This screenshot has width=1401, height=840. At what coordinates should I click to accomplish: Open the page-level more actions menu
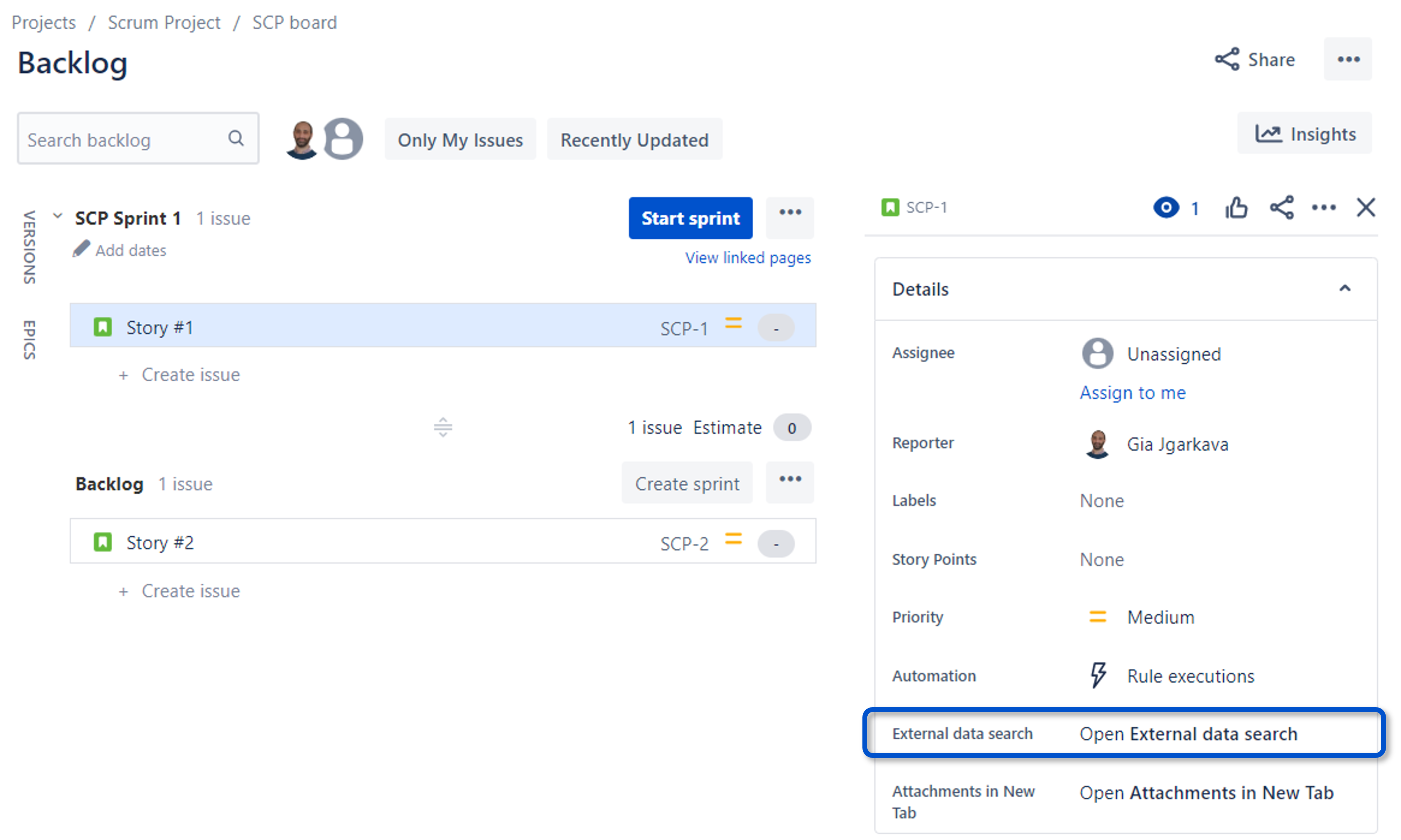[x=1348, y=59]
